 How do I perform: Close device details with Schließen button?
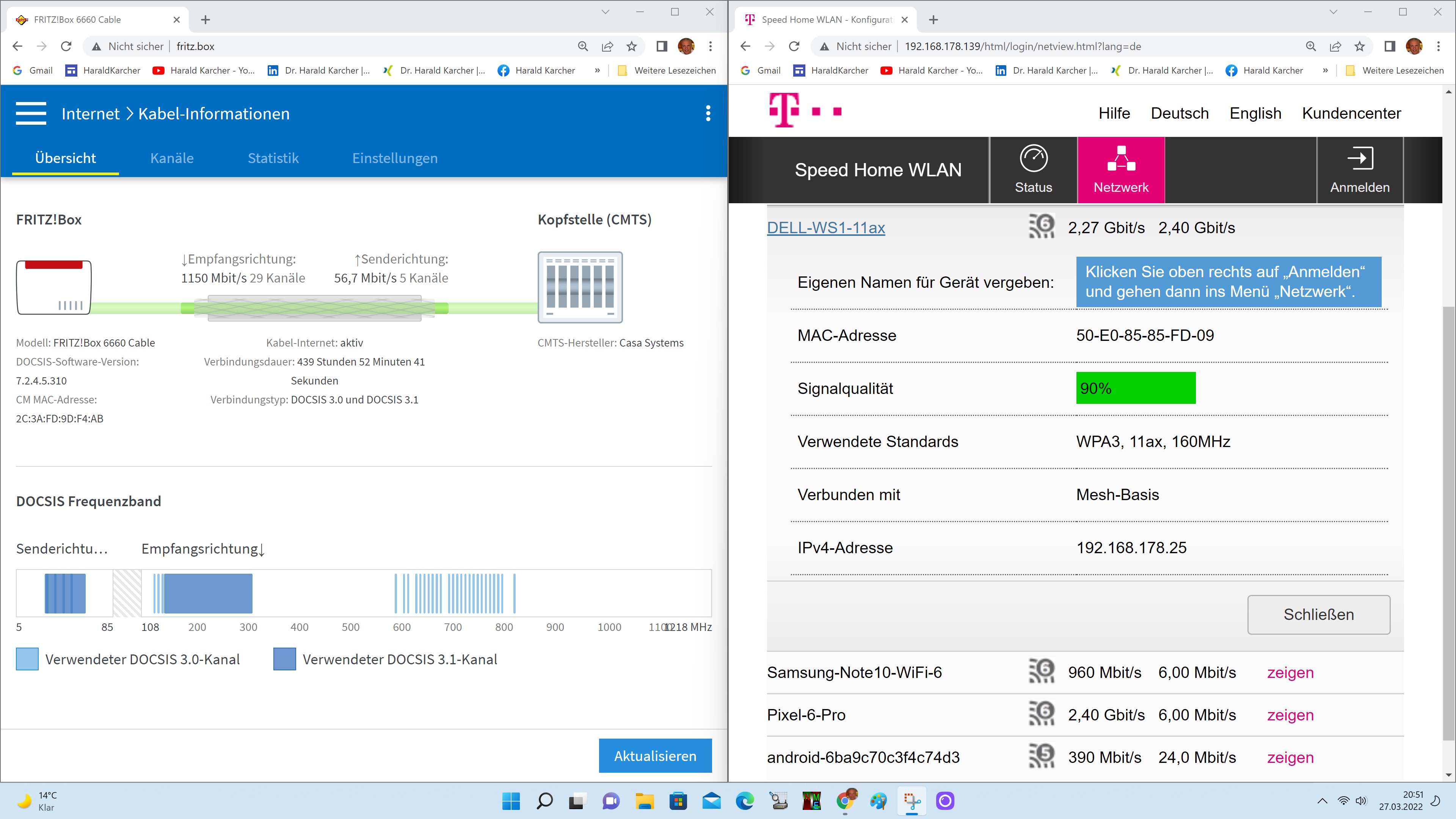(1318, 614)
